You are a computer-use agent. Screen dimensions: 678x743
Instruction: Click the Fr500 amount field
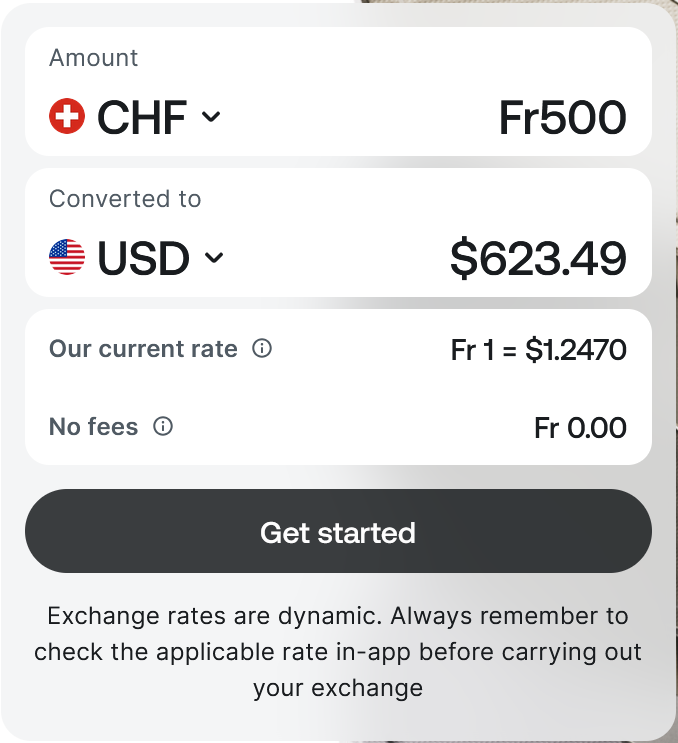[562, 118]
